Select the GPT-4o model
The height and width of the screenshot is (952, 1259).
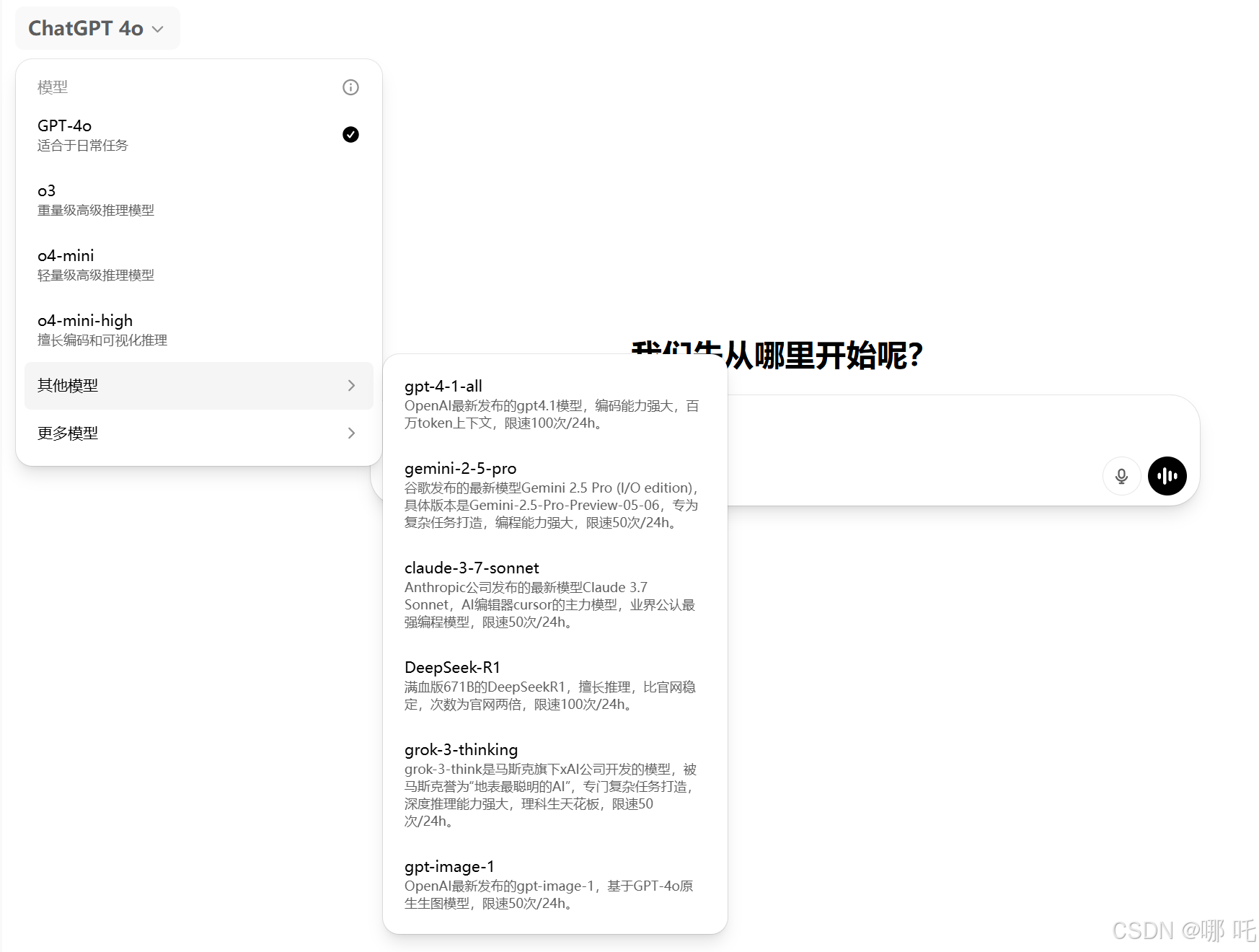coord(199,135)
